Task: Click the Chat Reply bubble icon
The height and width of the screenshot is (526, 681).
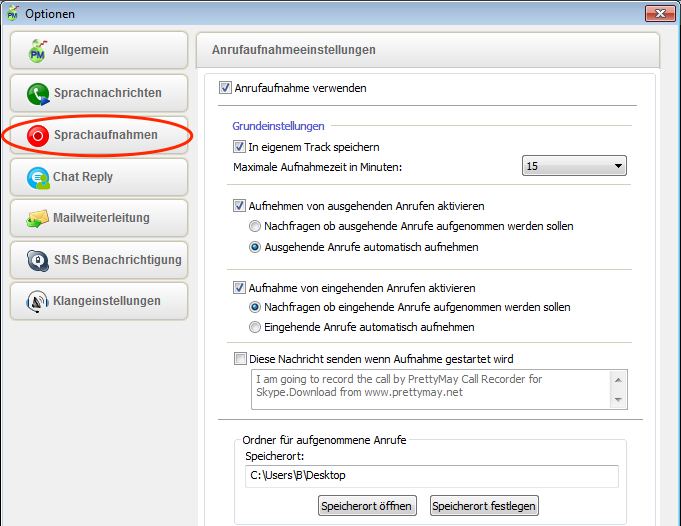Action: (x=39, y=178)
